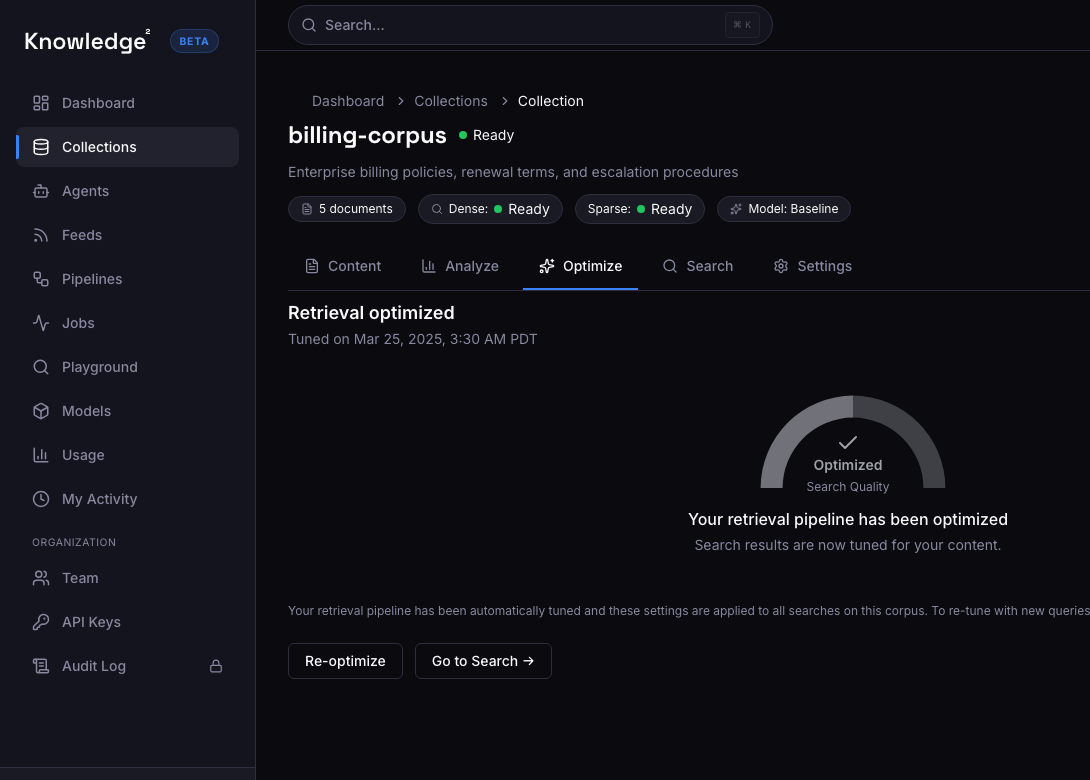
Task: Click the Usage bar chart icon
Action: coord(41,455)
